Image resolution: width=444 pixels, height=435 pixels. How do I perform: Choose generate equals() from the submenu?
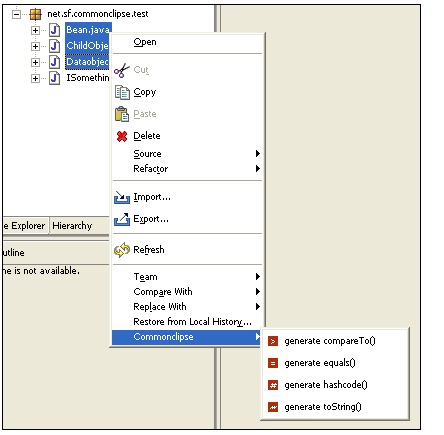(x=336, y=363)
